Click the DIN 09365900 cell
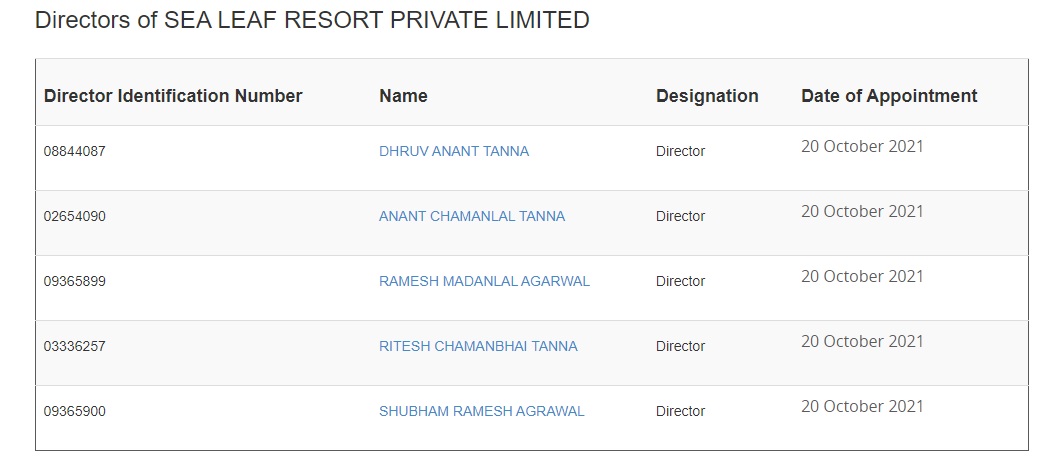The image size is (1048, 475). [75, 412]
